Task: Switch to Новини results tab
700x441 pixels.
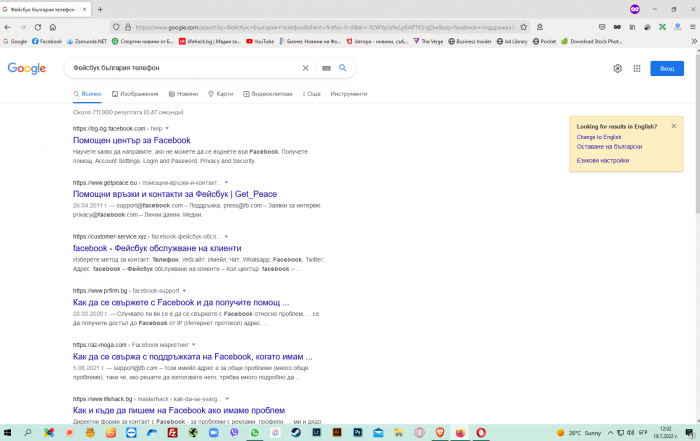Action: tap(183, 94)
